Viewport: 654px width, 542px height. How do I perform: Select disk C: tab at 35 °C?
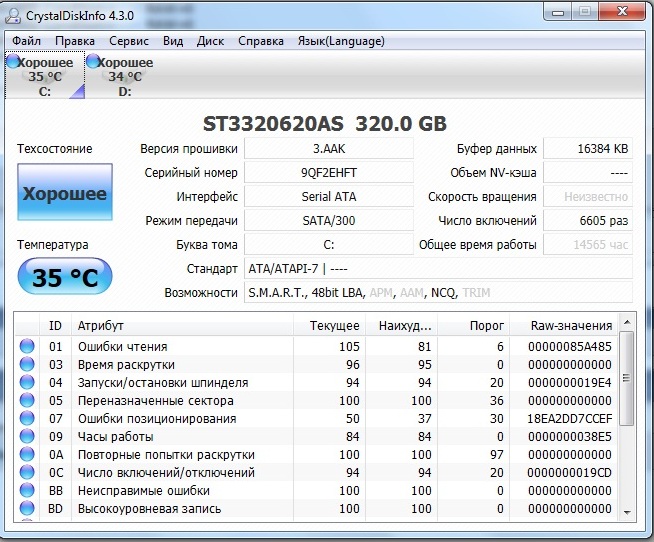[45, 76]
